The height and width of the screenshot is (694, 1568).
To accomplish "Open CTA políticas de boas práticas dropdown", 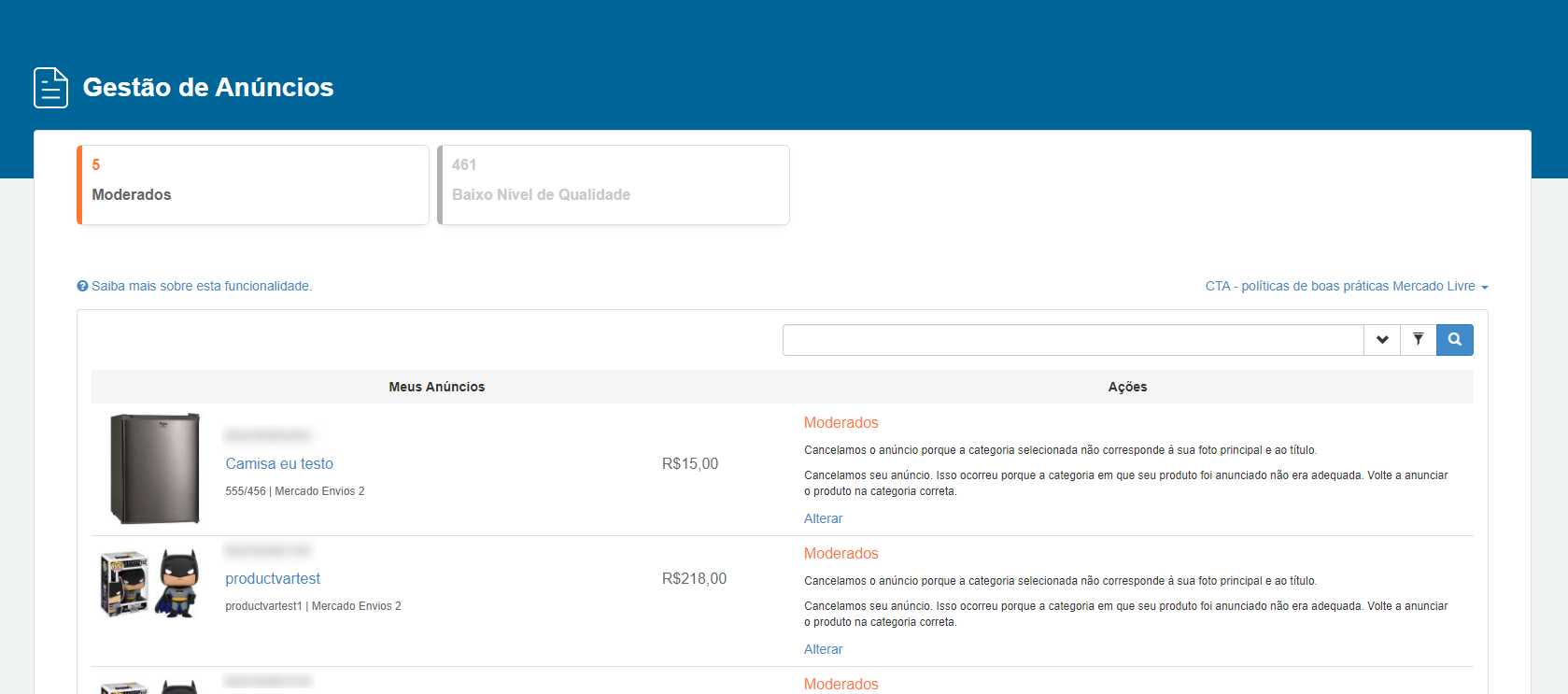I will point(1347,287).
